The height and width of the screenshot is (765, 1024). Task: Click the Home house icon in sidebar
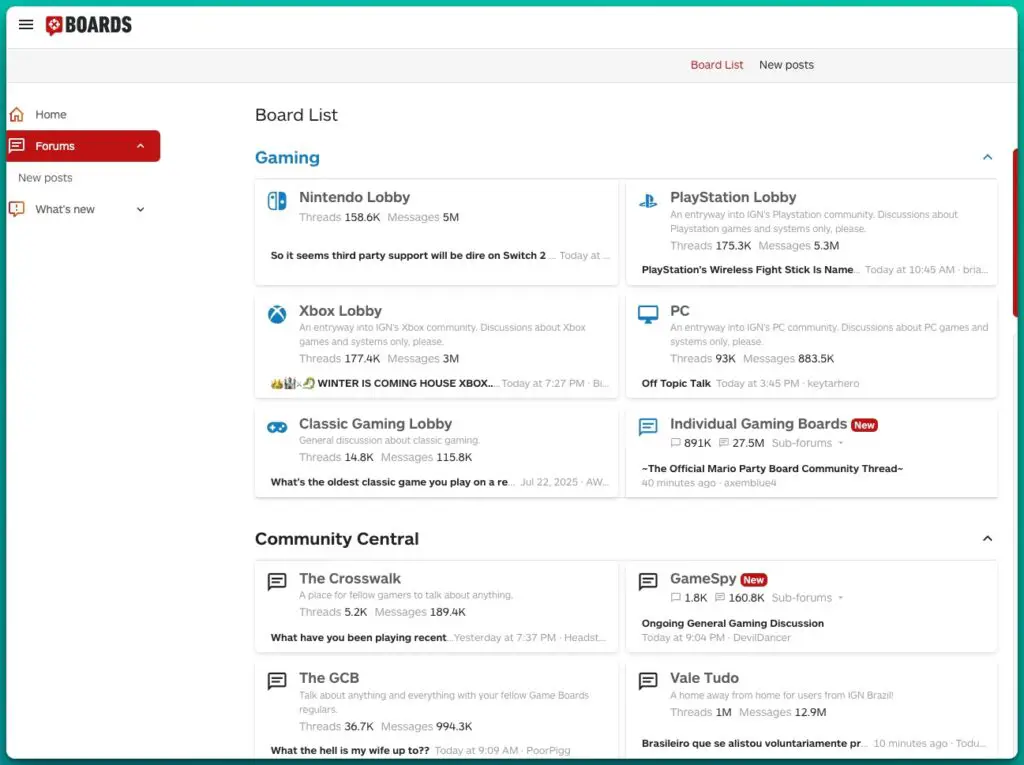[x=17, y=114]
